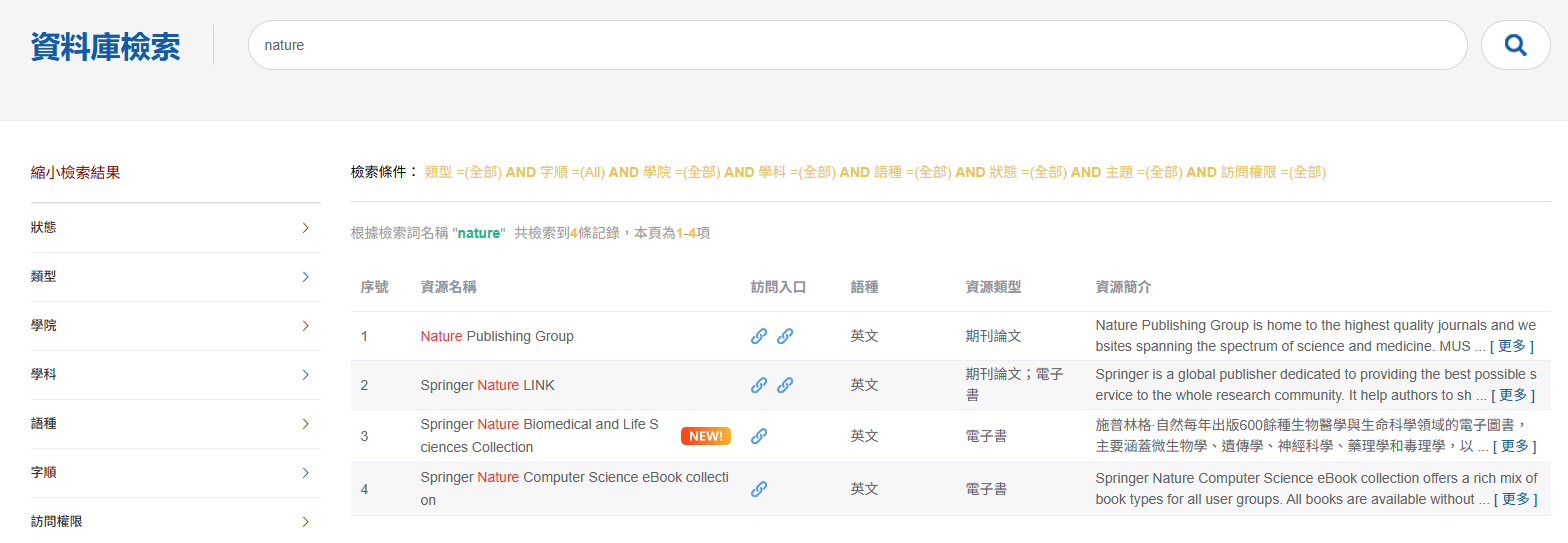The width and height of the screenshot is (1568, 543).
Task: Click the 縮小檢索結果 heading
Action: (x=76, y=173)
